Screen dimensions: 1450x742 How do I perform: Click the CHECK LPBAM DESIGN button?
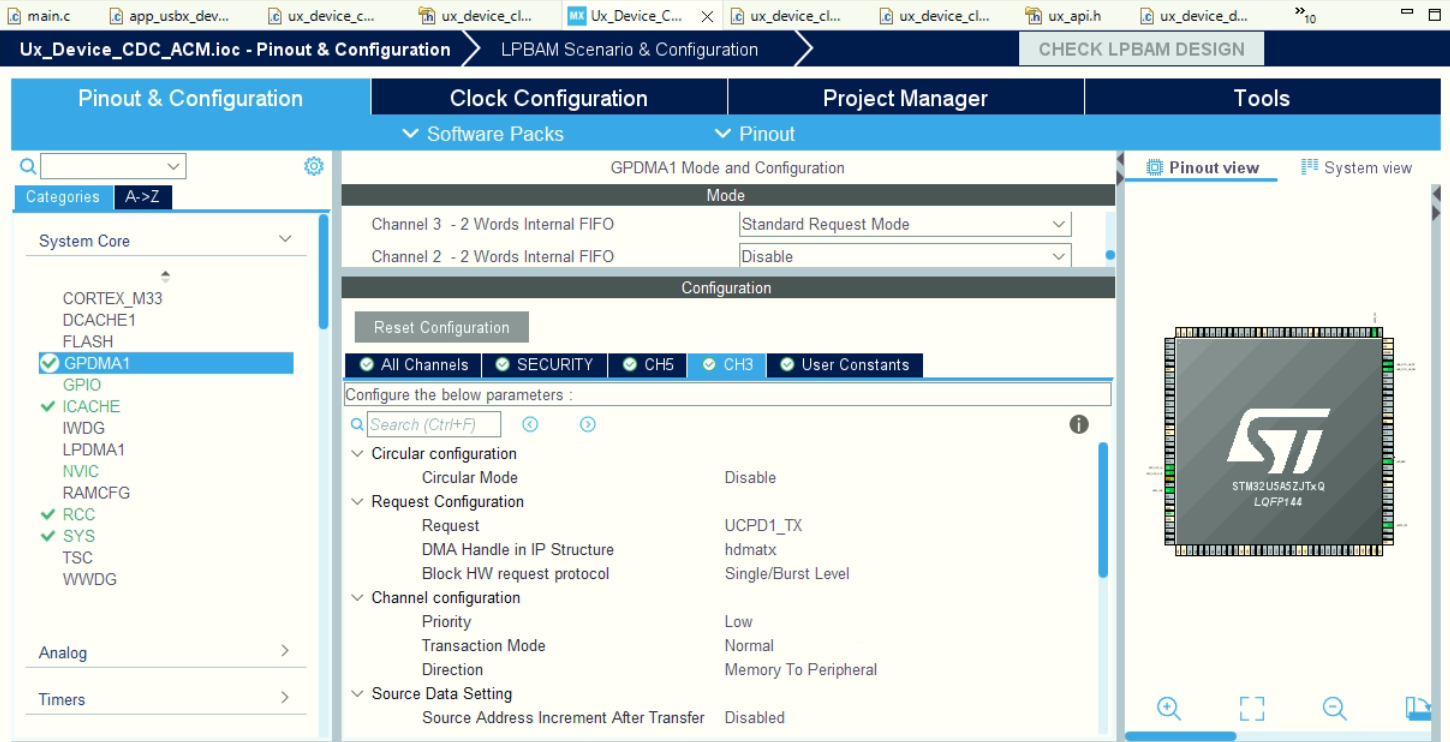click(1141, 47)
